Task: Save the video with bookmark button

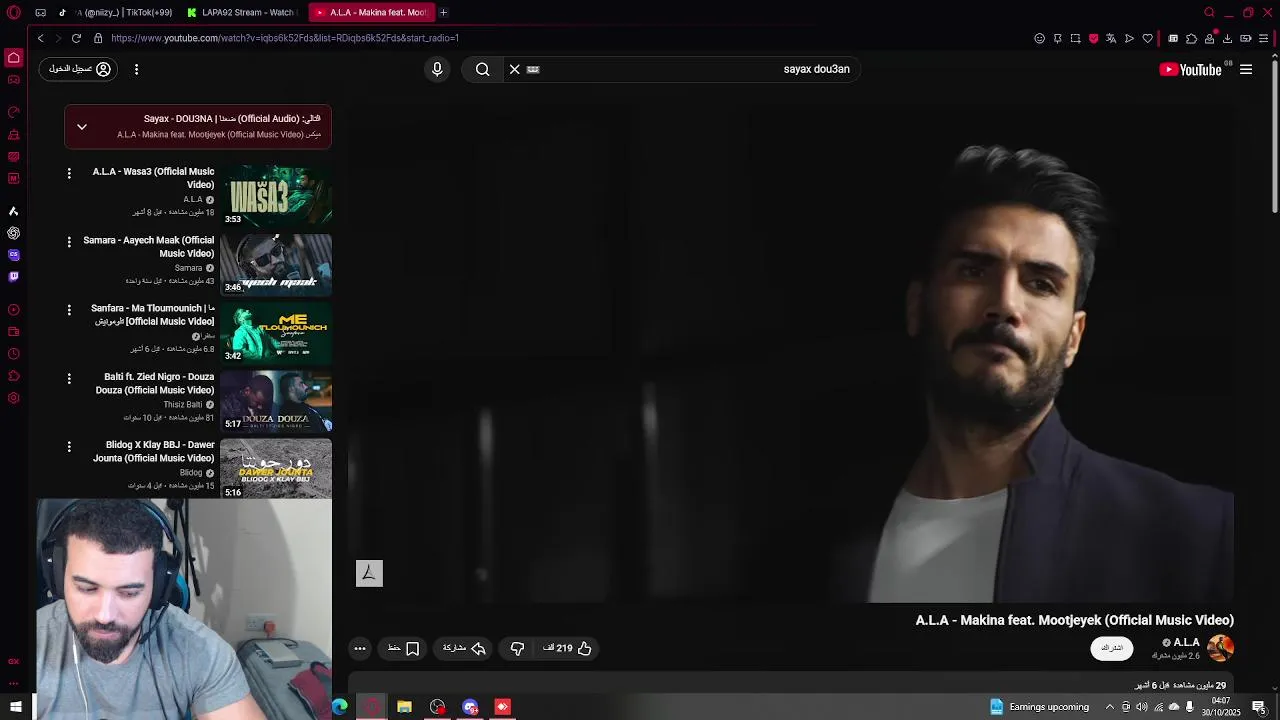Action: (403, 648)
